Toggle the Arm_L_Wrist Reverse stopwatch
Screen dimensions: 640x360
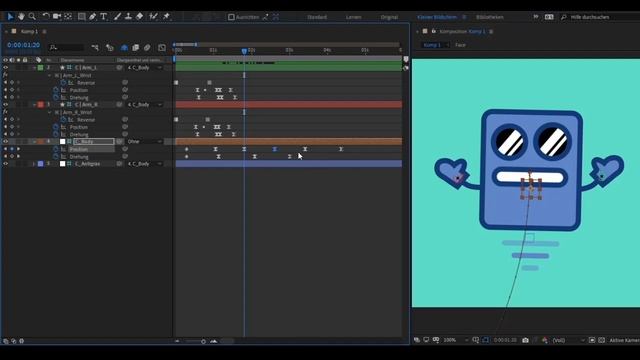(x=63, y=83)
